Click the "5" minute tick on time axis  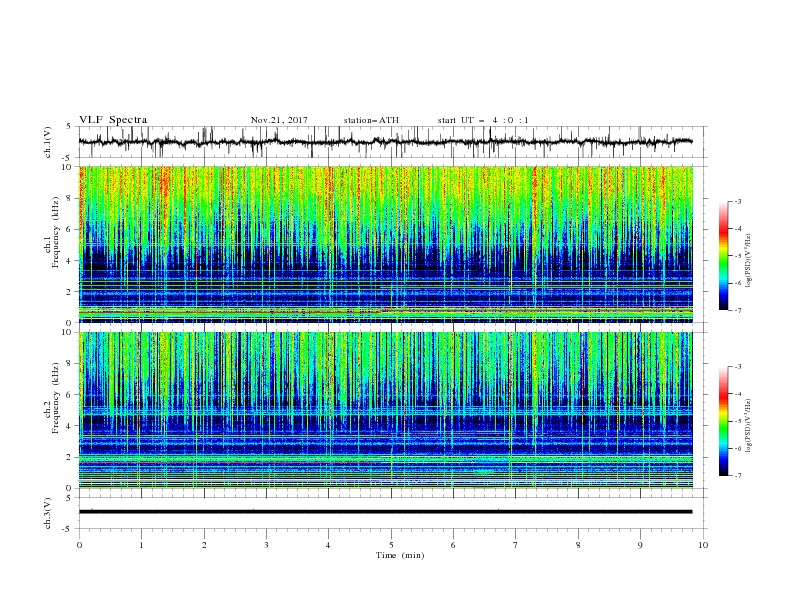pyautogui.click(x=391, y=545)
